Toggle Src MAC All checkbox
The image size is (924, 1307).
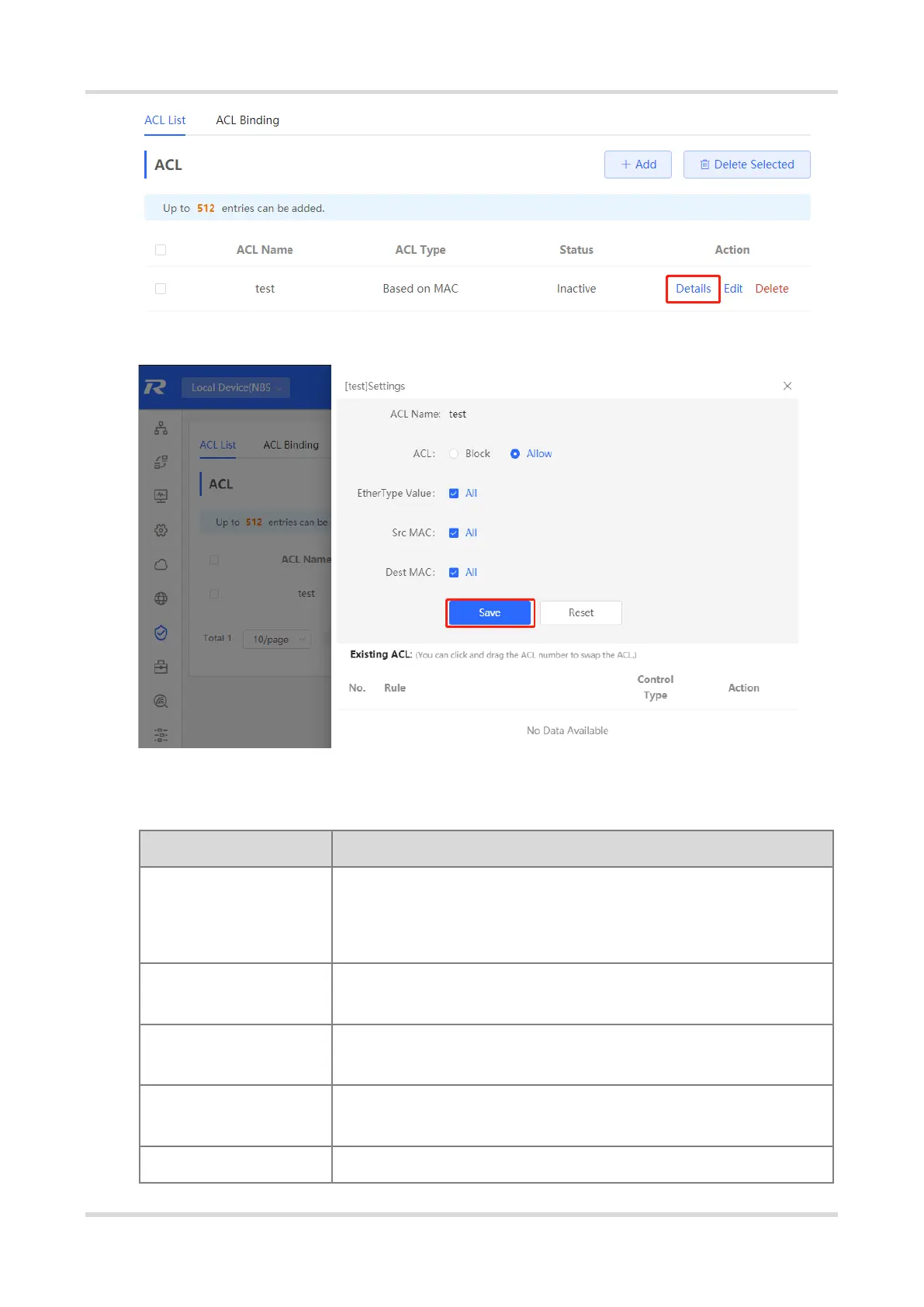pos(454,532)
